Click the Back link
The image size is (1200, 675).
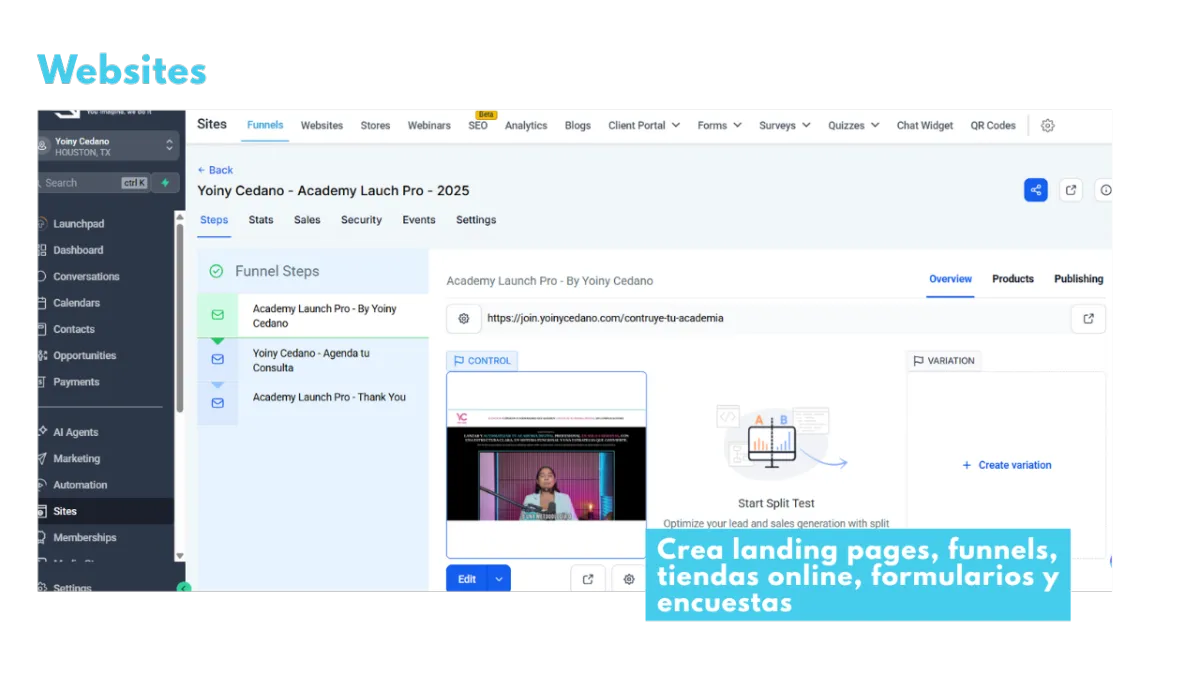pos(215,170)
